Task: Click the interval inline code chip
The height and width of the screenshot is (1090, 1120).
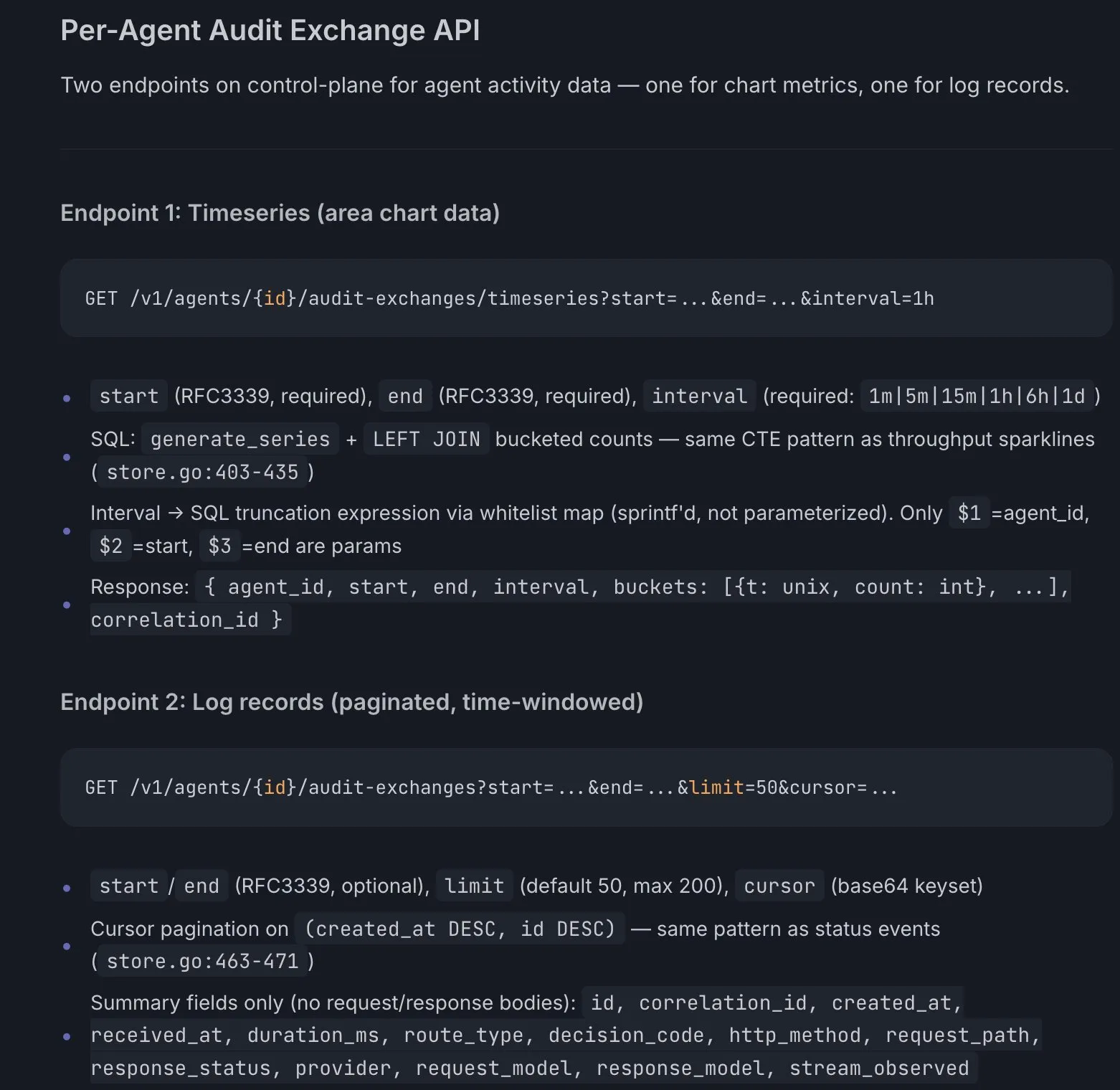Action: [x=698, y=396]
